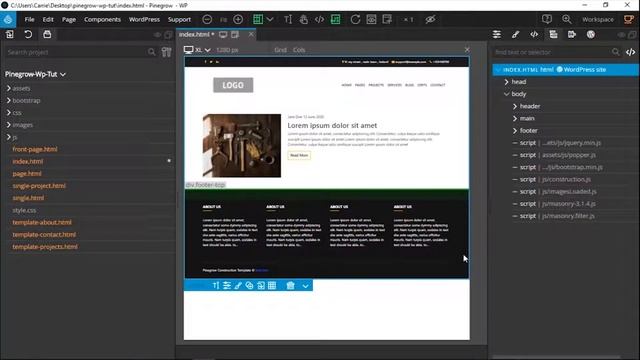Click the refresh page icon

[355, 19]
